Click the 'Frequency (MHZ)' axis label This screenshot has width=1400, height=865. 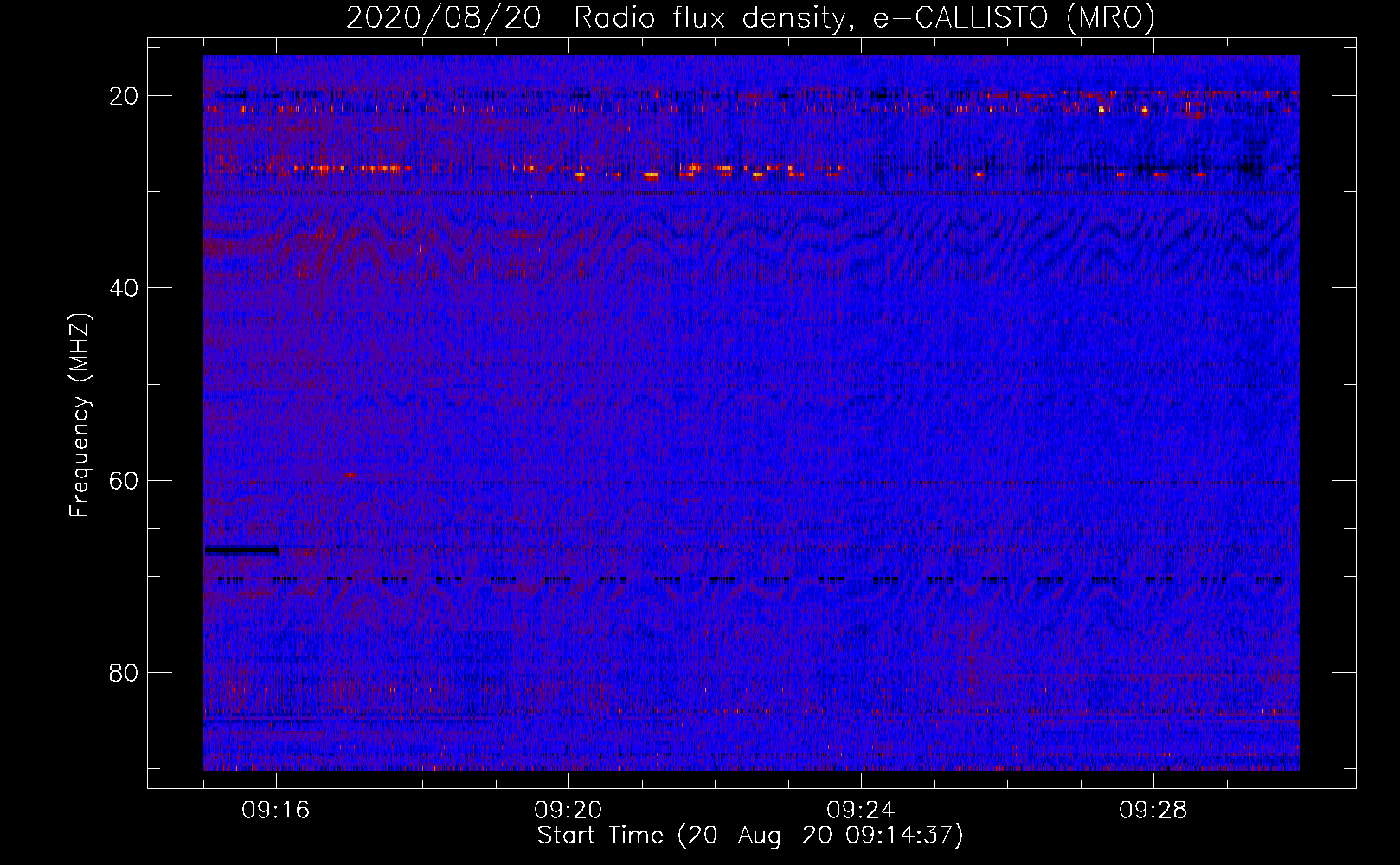80,415
